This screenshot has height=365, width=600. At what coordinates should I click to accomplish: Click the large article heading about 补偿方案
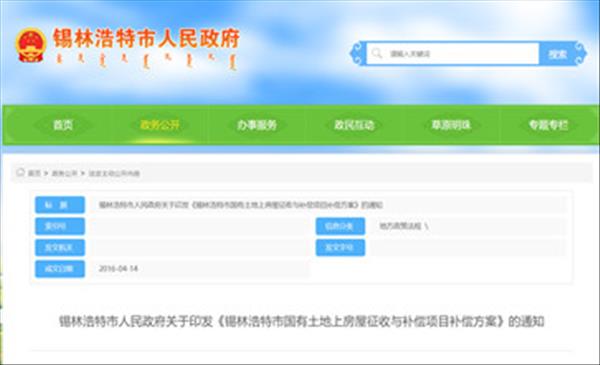click(302, 321)
